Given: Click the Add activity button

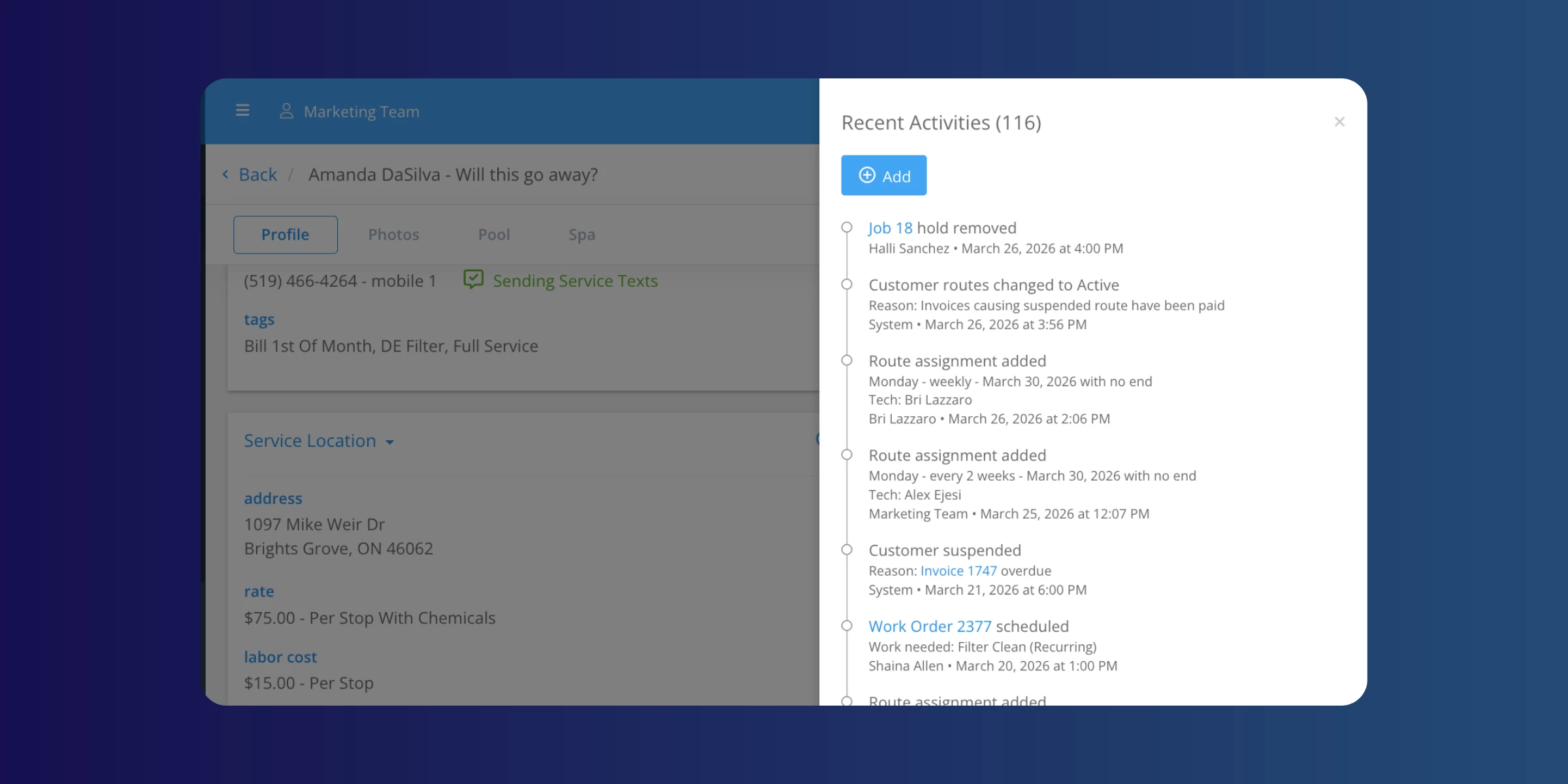Looking at the screenshot, I should 883,176.
